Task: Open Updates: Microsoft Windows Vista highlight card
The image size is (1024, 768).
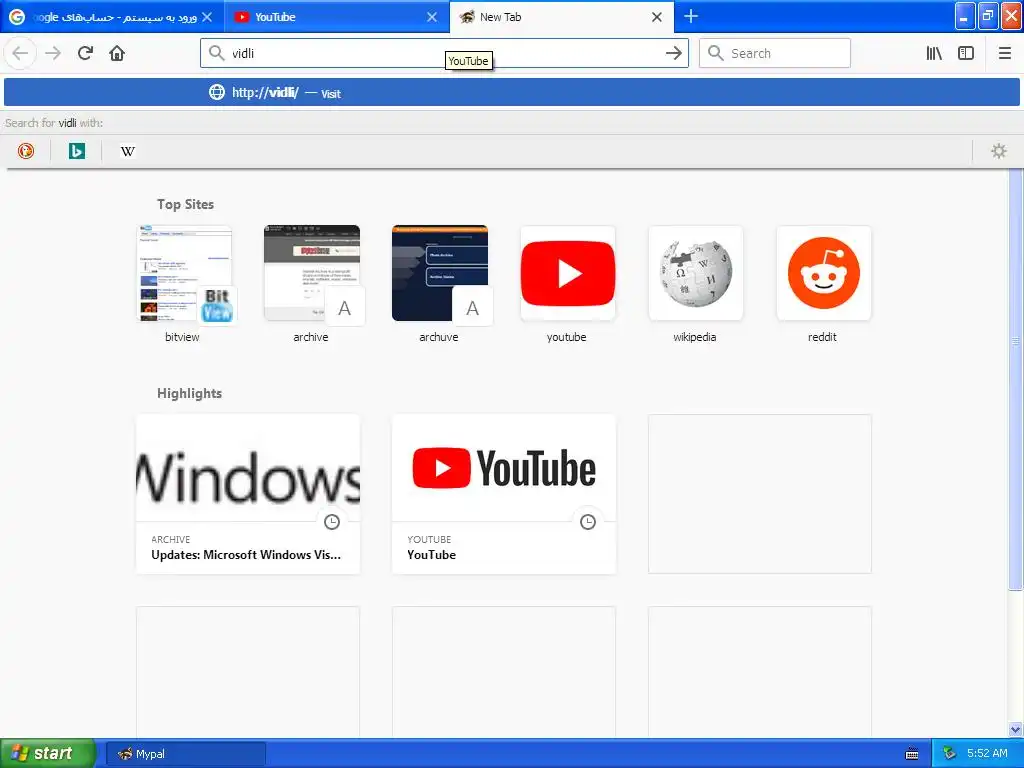Action: point(248,494)
